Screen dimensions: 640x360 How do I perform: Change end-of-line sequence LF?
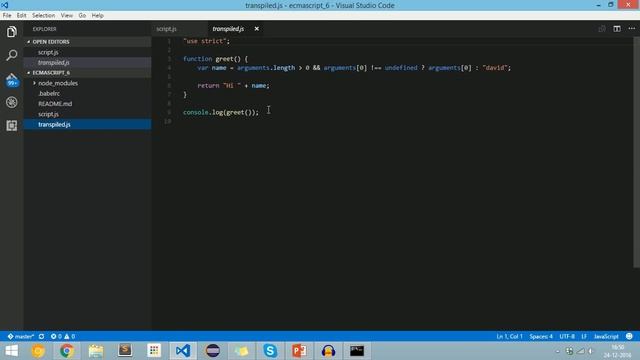584,336
